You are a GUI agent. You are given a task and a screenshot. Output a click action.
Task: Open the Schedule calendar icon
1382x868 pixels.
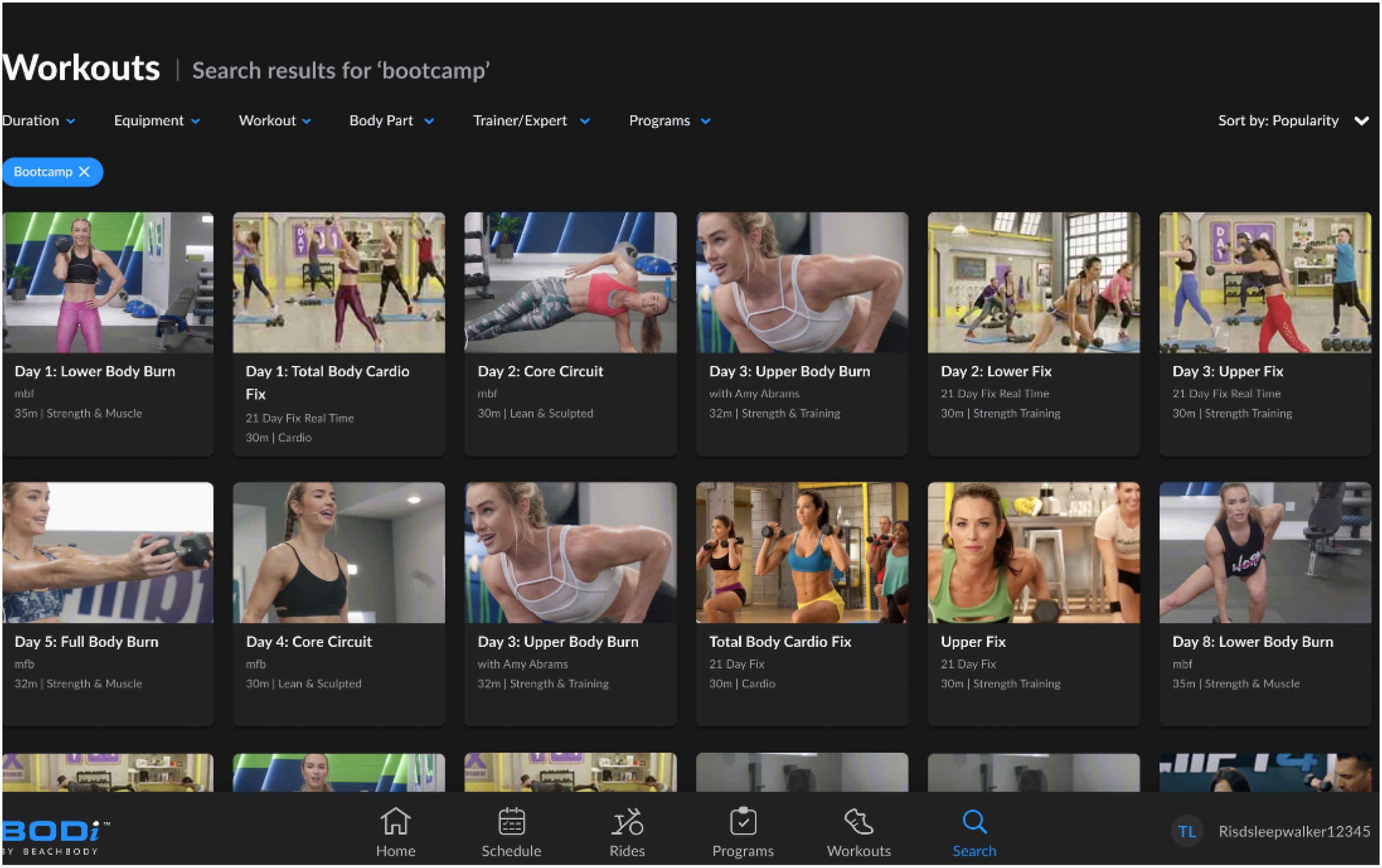click(x=511, y=822)
